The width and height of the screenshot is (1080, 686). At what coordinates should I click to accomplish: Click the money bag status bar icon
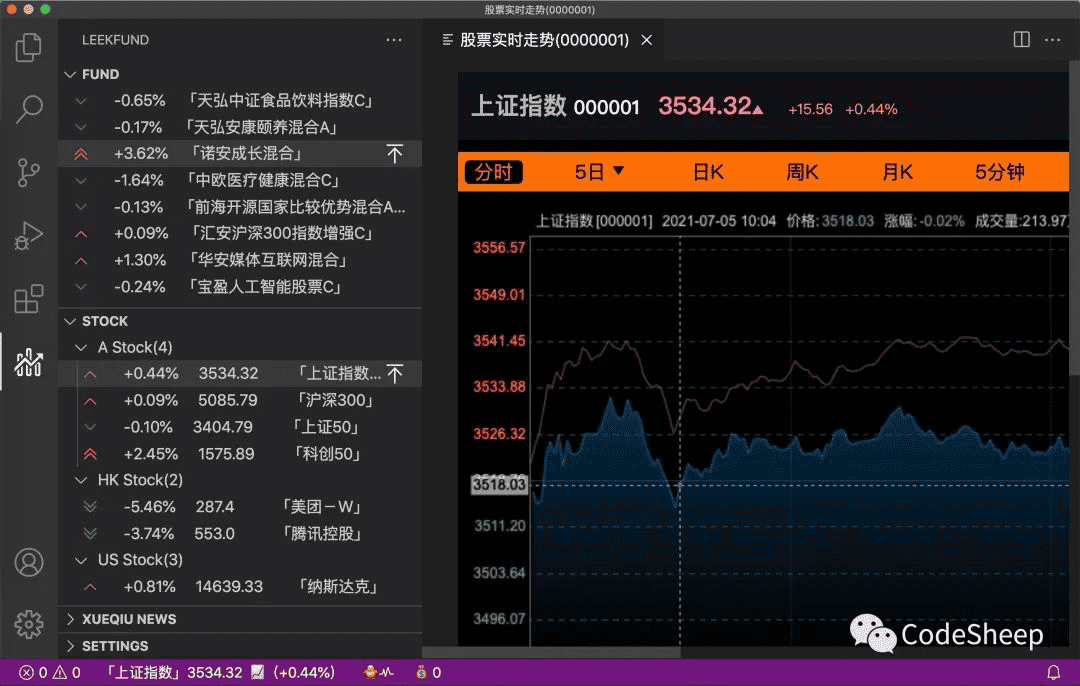428,672
